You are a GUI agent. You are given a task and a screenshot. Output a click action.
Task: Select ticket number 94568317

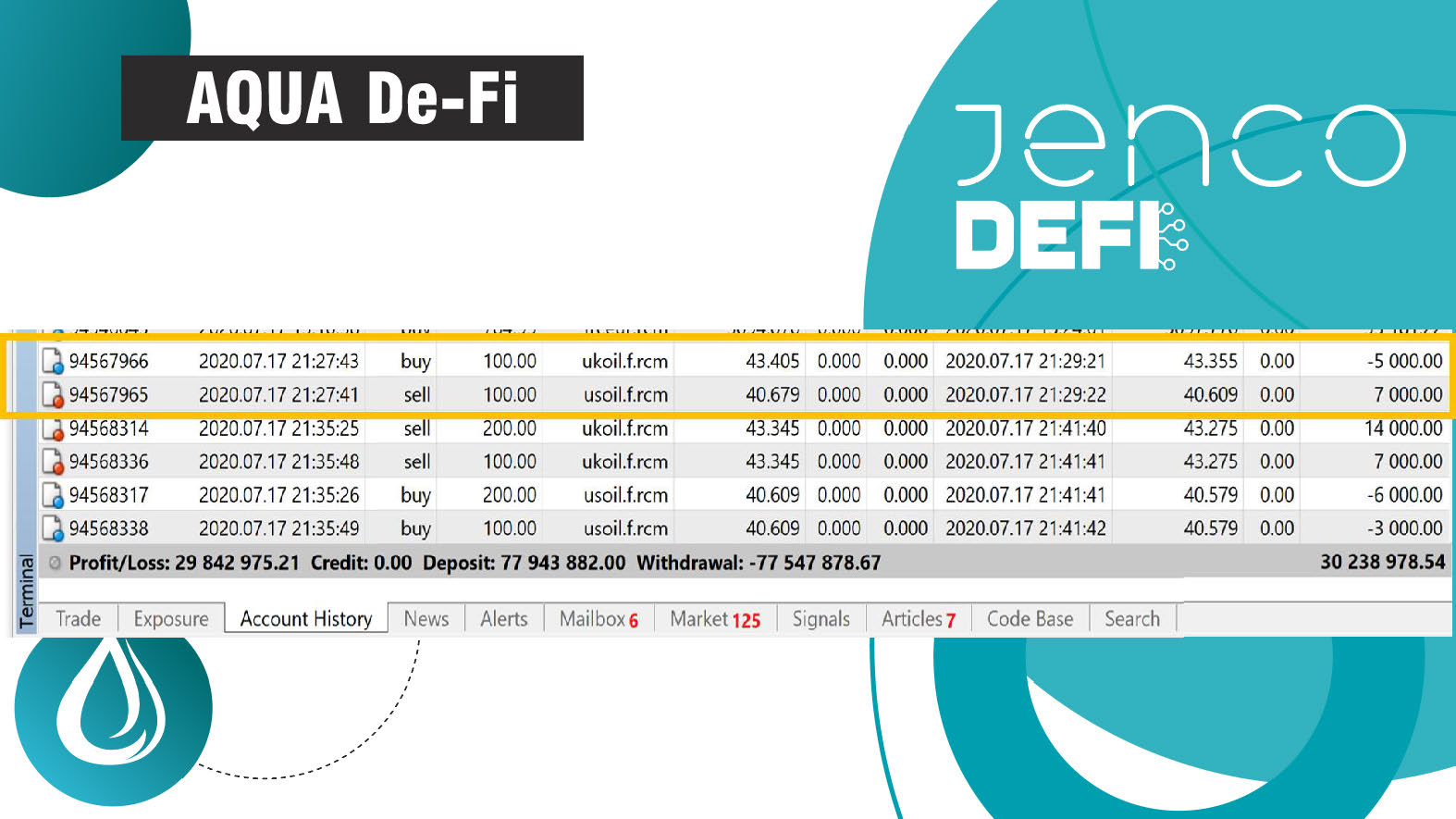109,495
